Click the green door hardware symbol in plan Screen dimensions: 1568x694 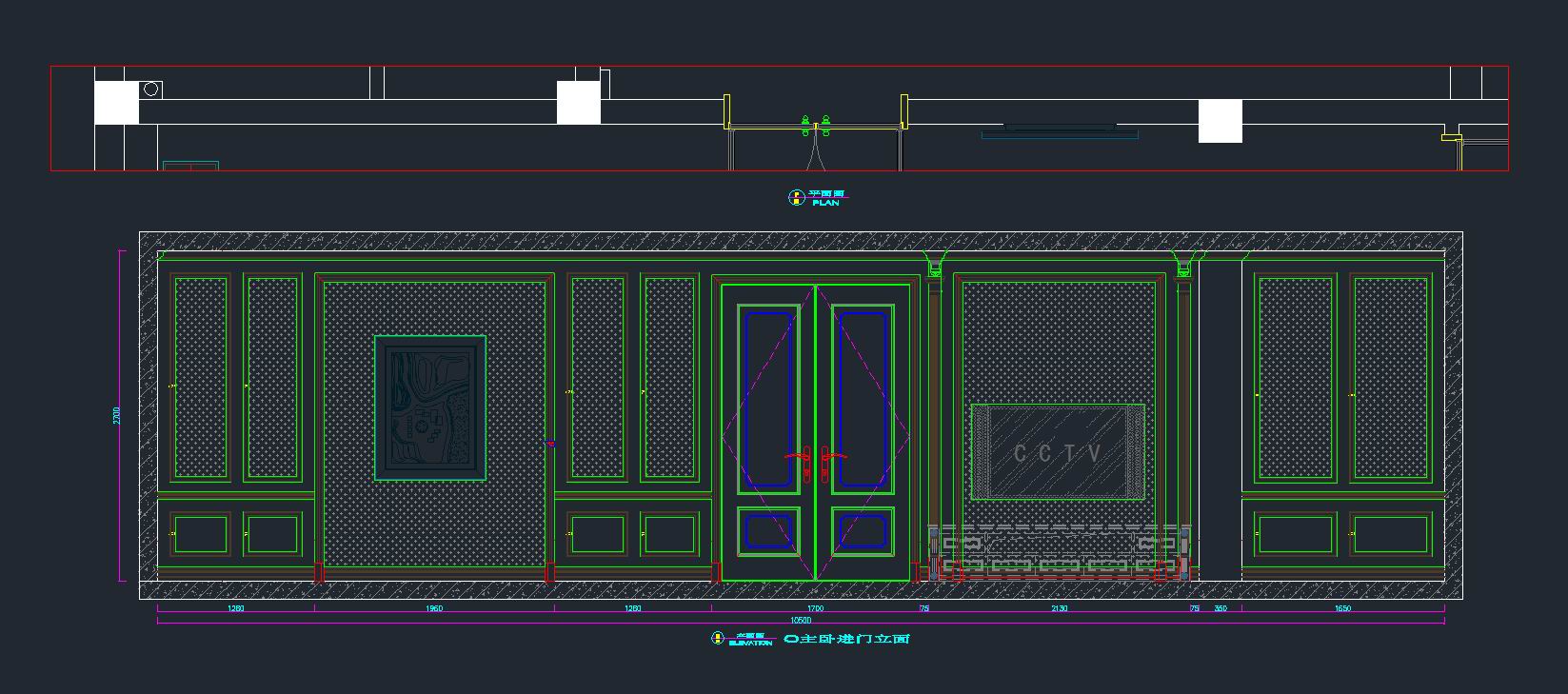pyautogui.click(x=815, y=125)
